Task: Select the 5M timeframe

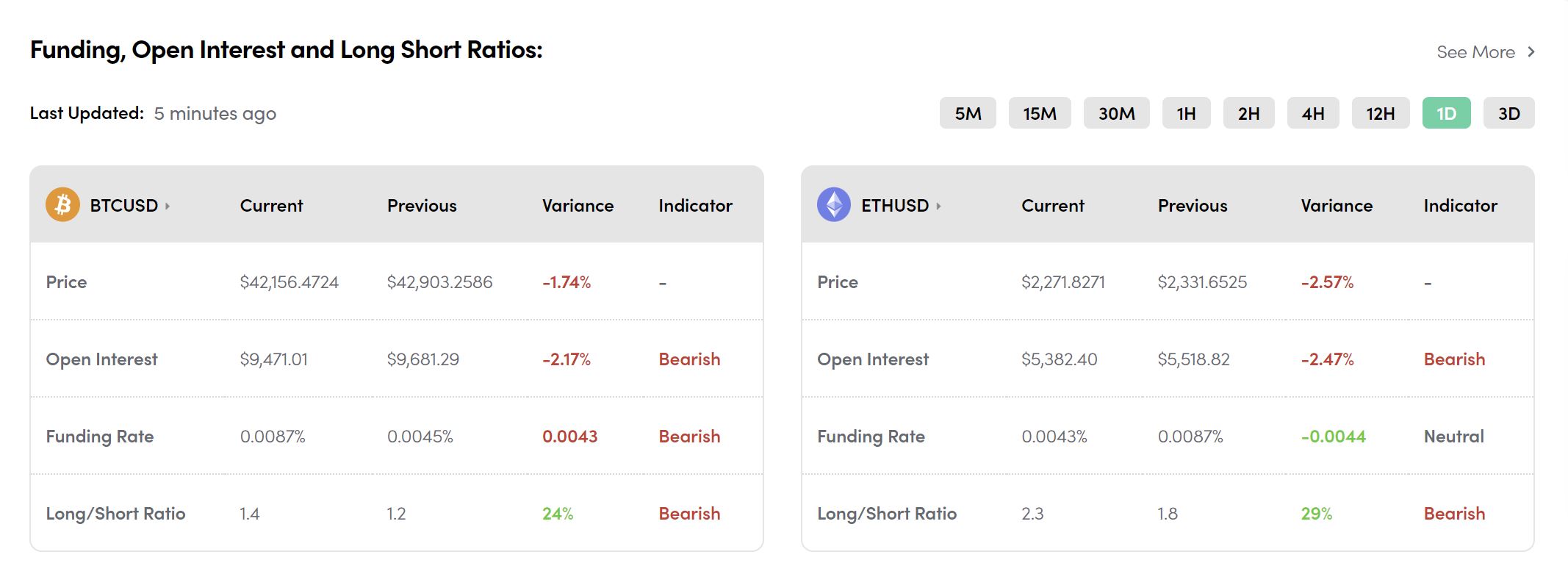Action: pos(968,113)
